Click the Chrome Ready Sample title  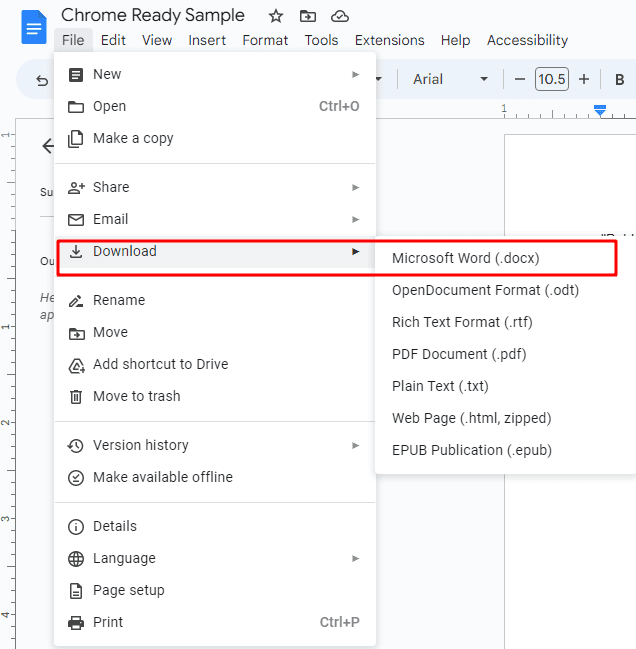point(153,15)
